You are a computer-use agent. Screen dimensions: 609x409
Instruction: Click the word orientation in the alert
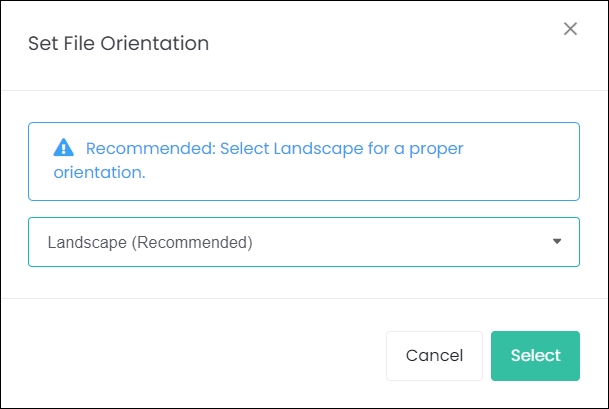pos(99,172)
